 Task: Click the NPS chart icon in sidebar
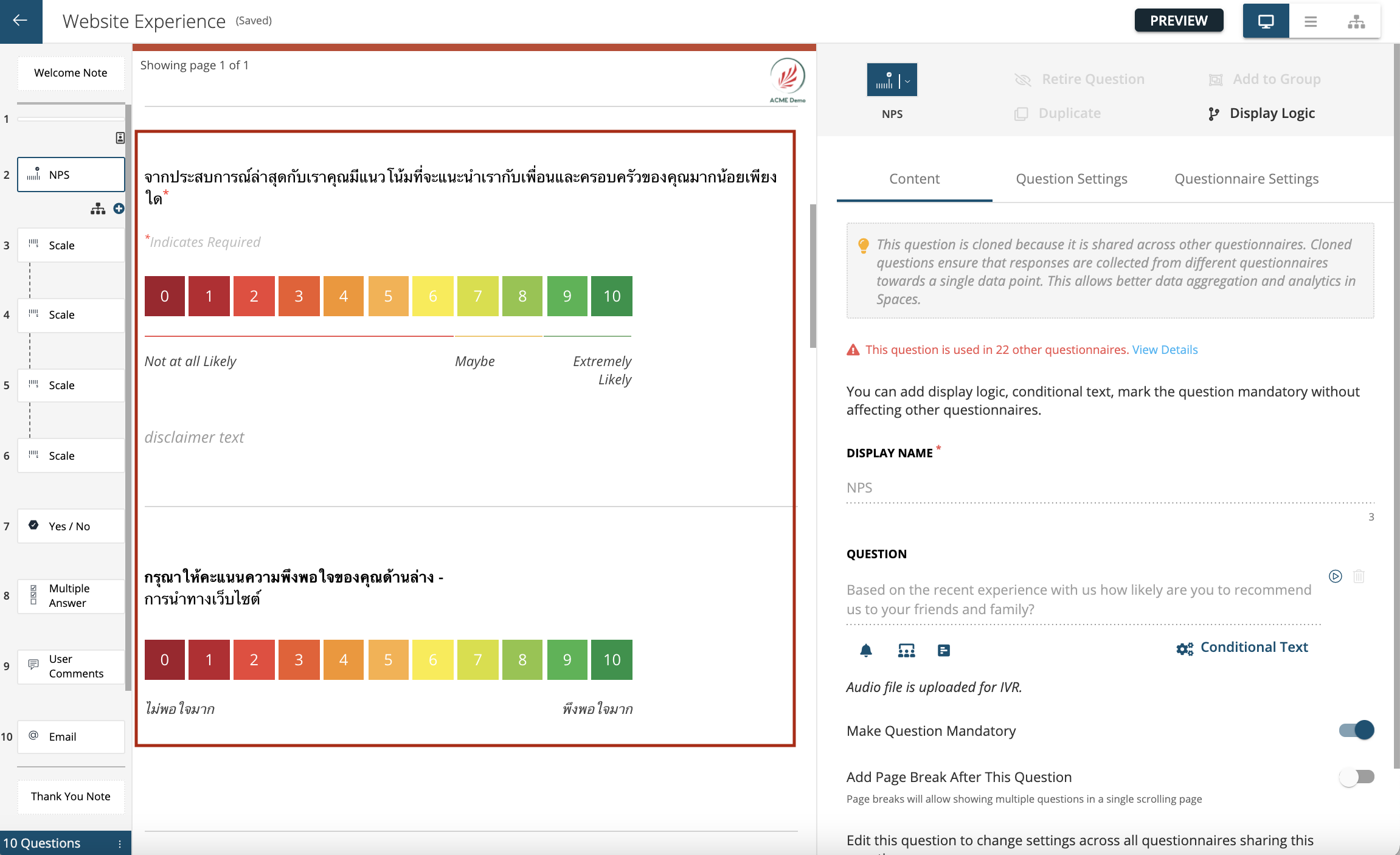34,174
